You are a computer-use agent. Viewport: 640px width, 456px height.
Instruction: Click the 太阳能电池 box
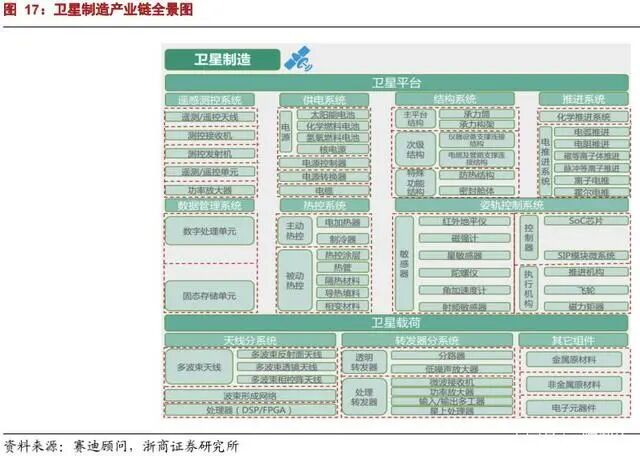point(333,115)
